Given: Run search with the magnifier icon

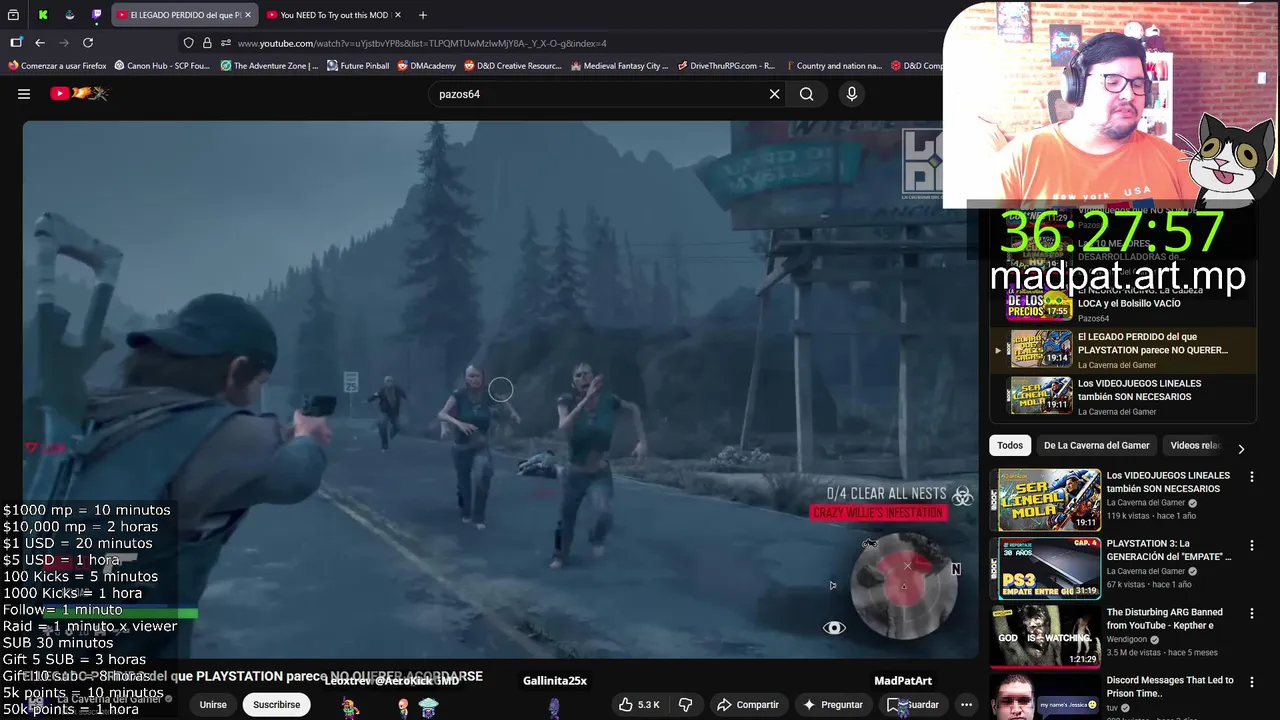Looking at the screenshot, I should coord(806,94).
